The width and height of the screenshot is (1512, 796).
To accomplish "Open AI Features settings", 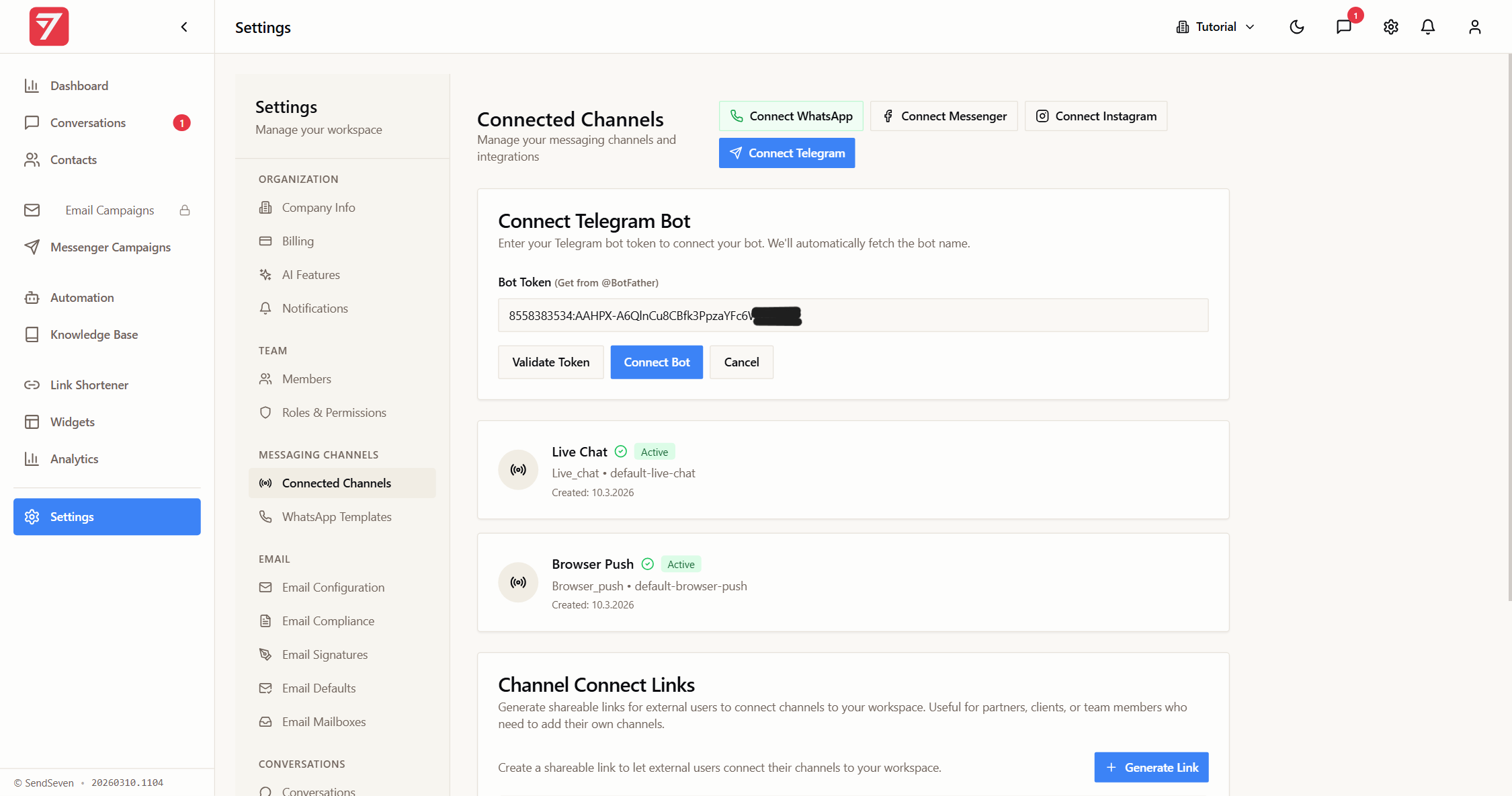I will coord(342,275).
